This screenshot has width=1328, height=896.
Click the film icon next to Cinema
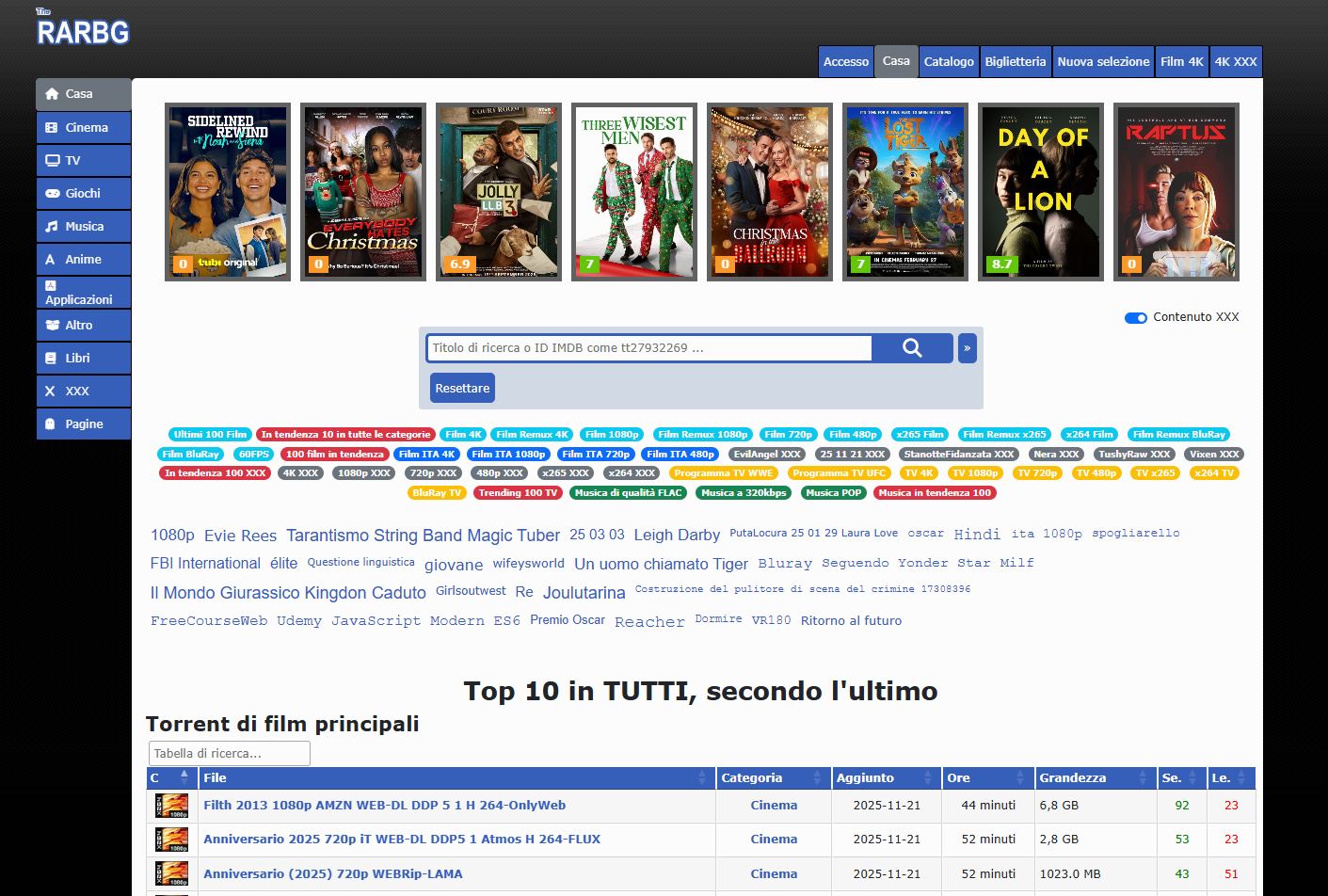click(52, 128)
